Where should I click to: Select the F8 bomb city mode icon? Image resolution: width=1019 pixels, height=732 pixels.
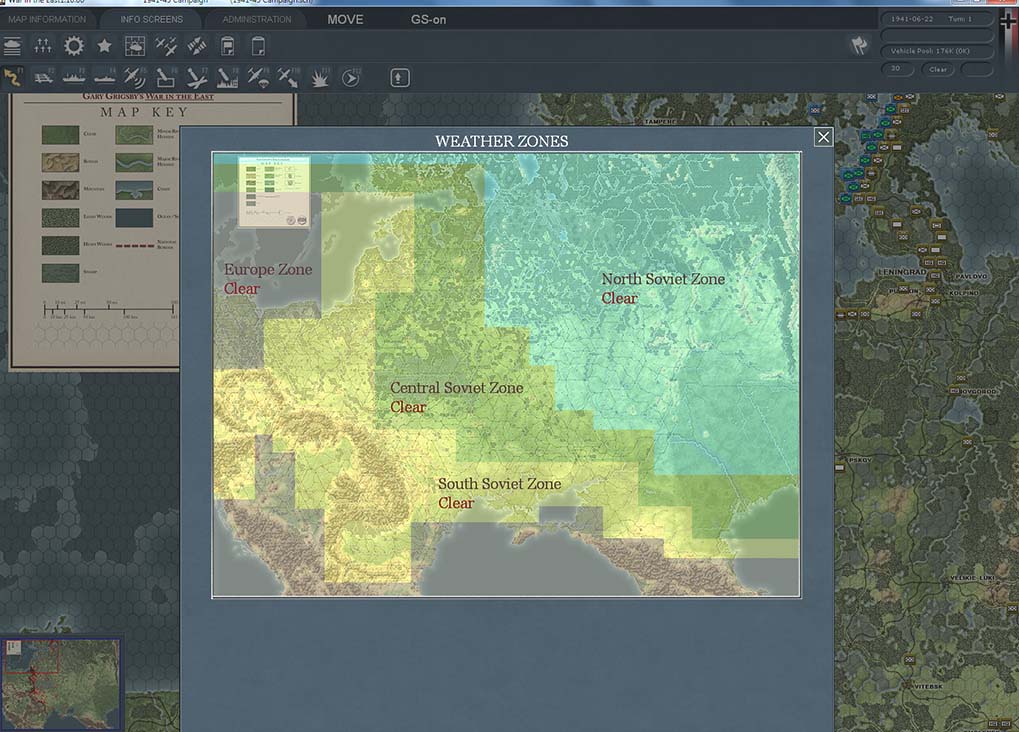click(x=227, y=77)
